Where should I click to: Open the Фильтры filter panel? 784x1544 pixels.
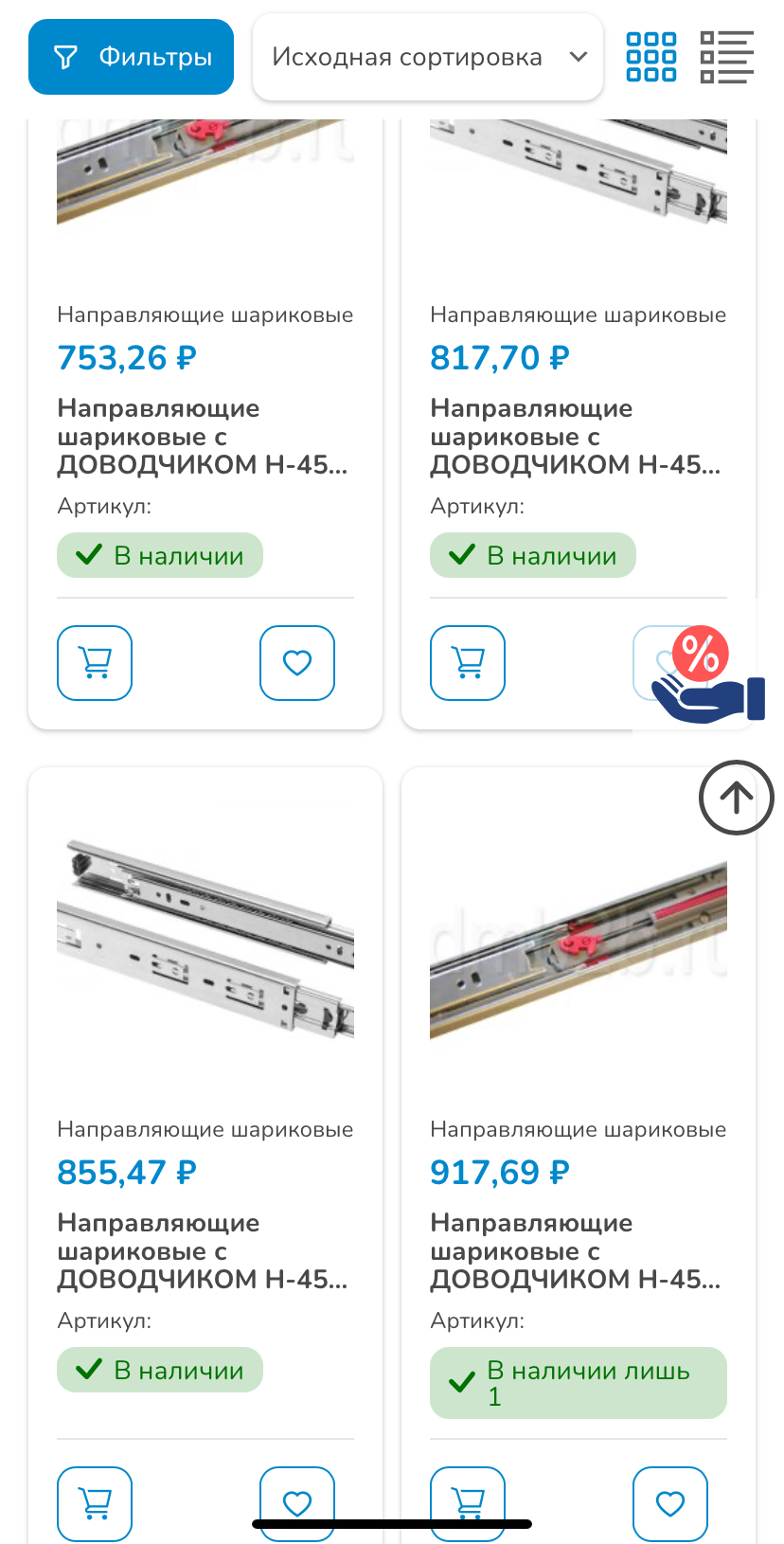(x=131, y=57)
